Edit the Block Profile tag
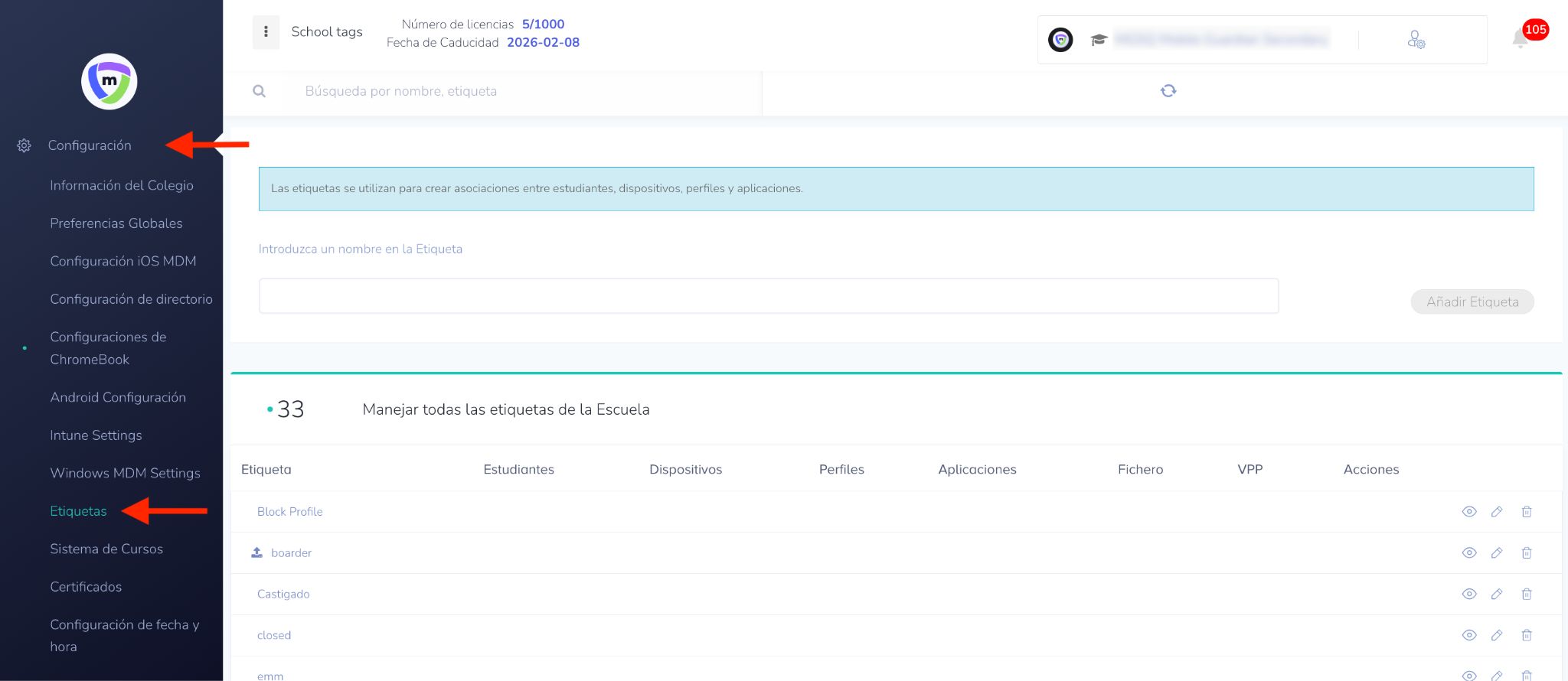The height and width of the screenshot is (681, 1568). tap(1497, 512)
